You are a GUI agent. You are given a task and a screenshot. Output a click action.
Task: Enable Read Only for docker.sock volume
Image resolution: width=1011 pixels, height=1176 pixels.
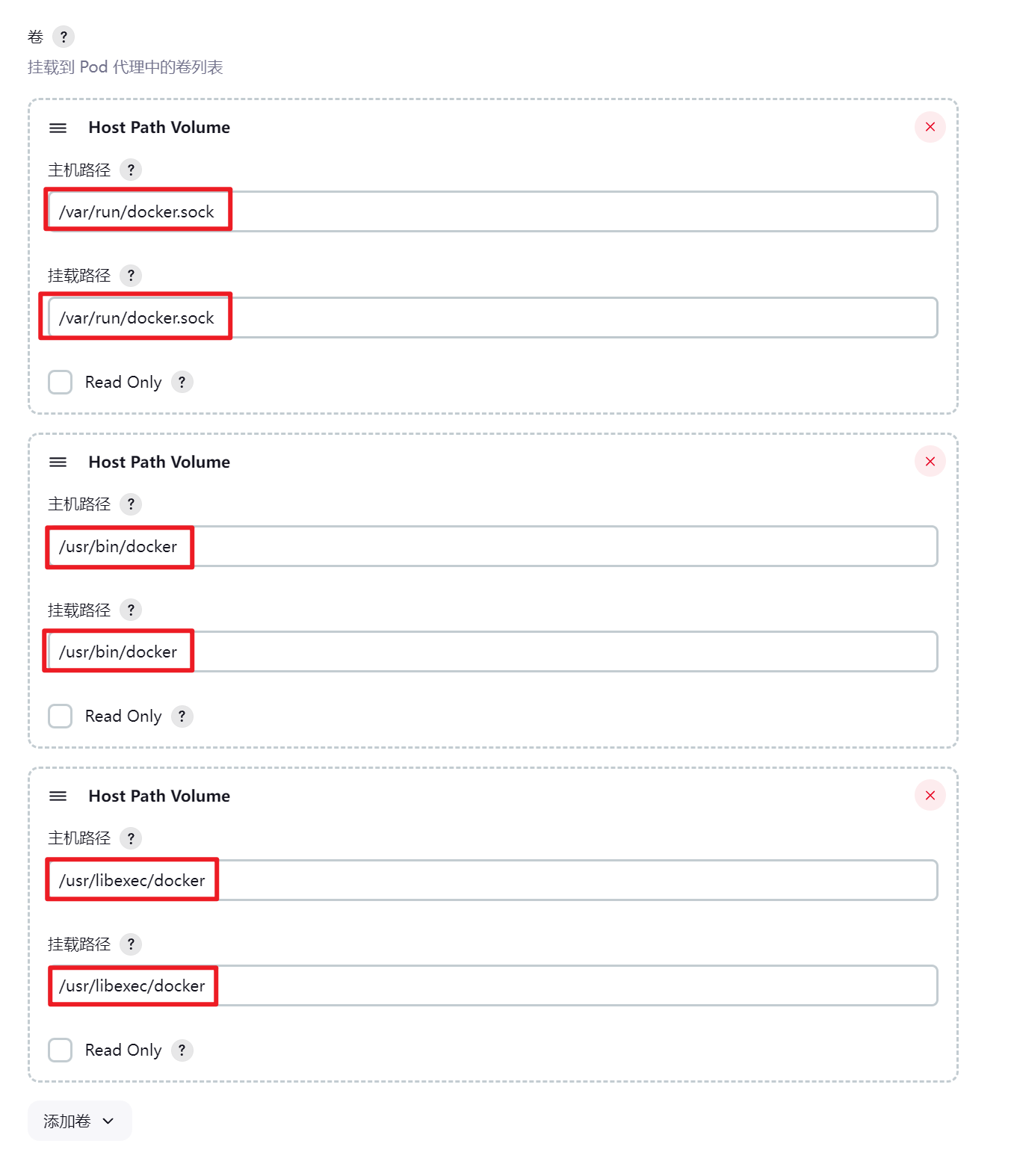pyautogui.click(x=61, y=383)
